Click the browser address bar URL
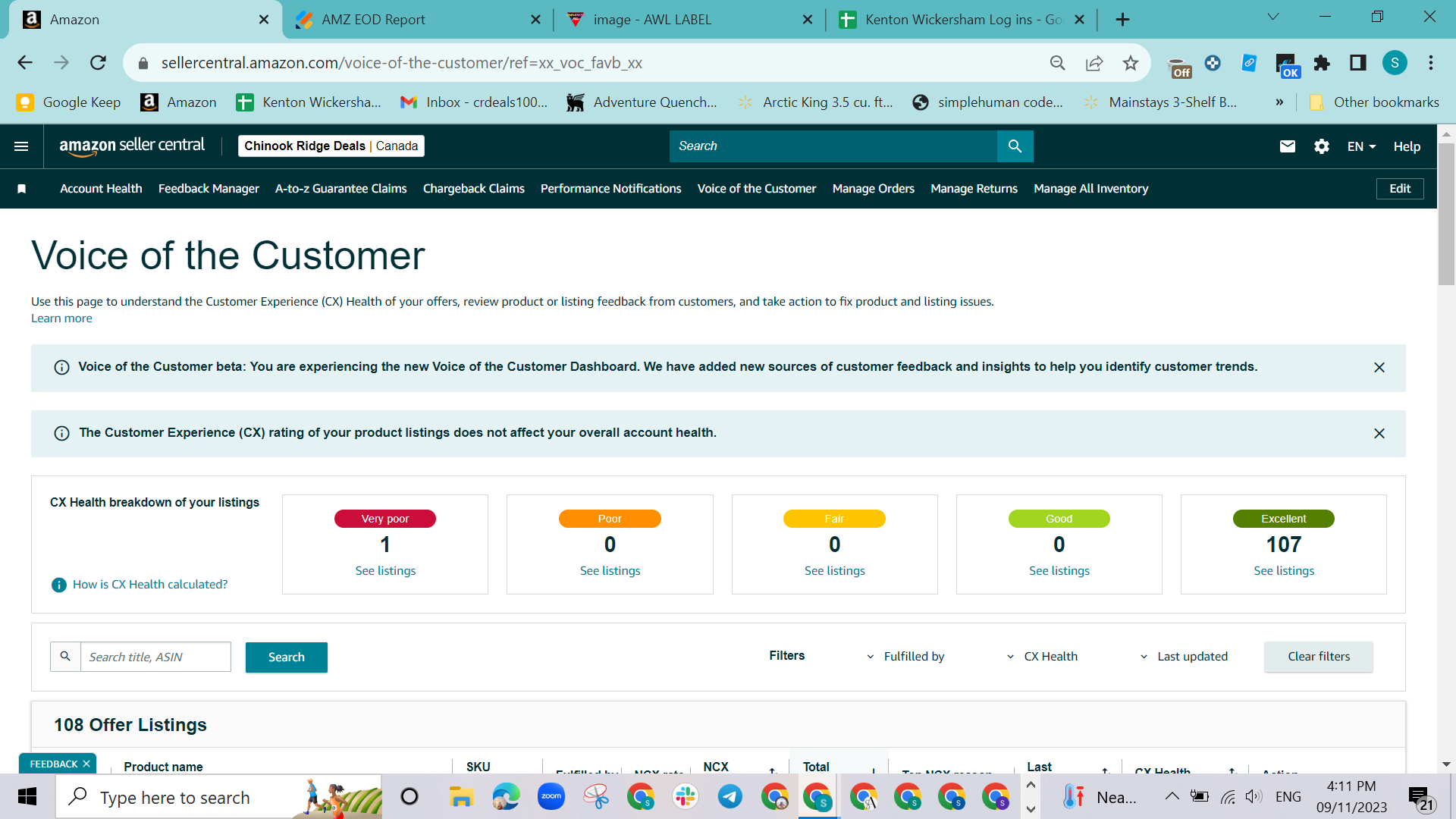The image size is (1456, 819). tap(402, 63)
